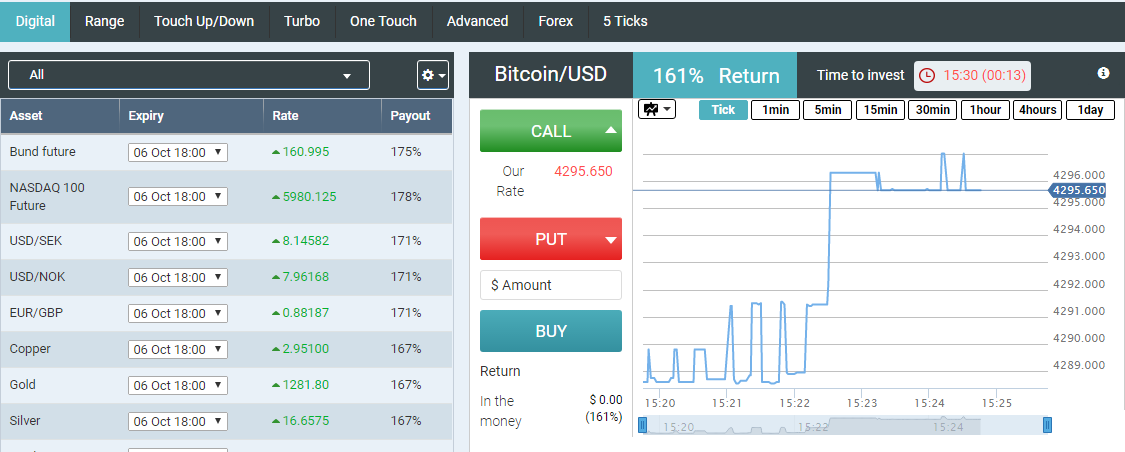Image resolution: width=1125 pixels, height=452 pixels.
Task: Click the info icon beside invest timer
Action: tap(1103, 73)
